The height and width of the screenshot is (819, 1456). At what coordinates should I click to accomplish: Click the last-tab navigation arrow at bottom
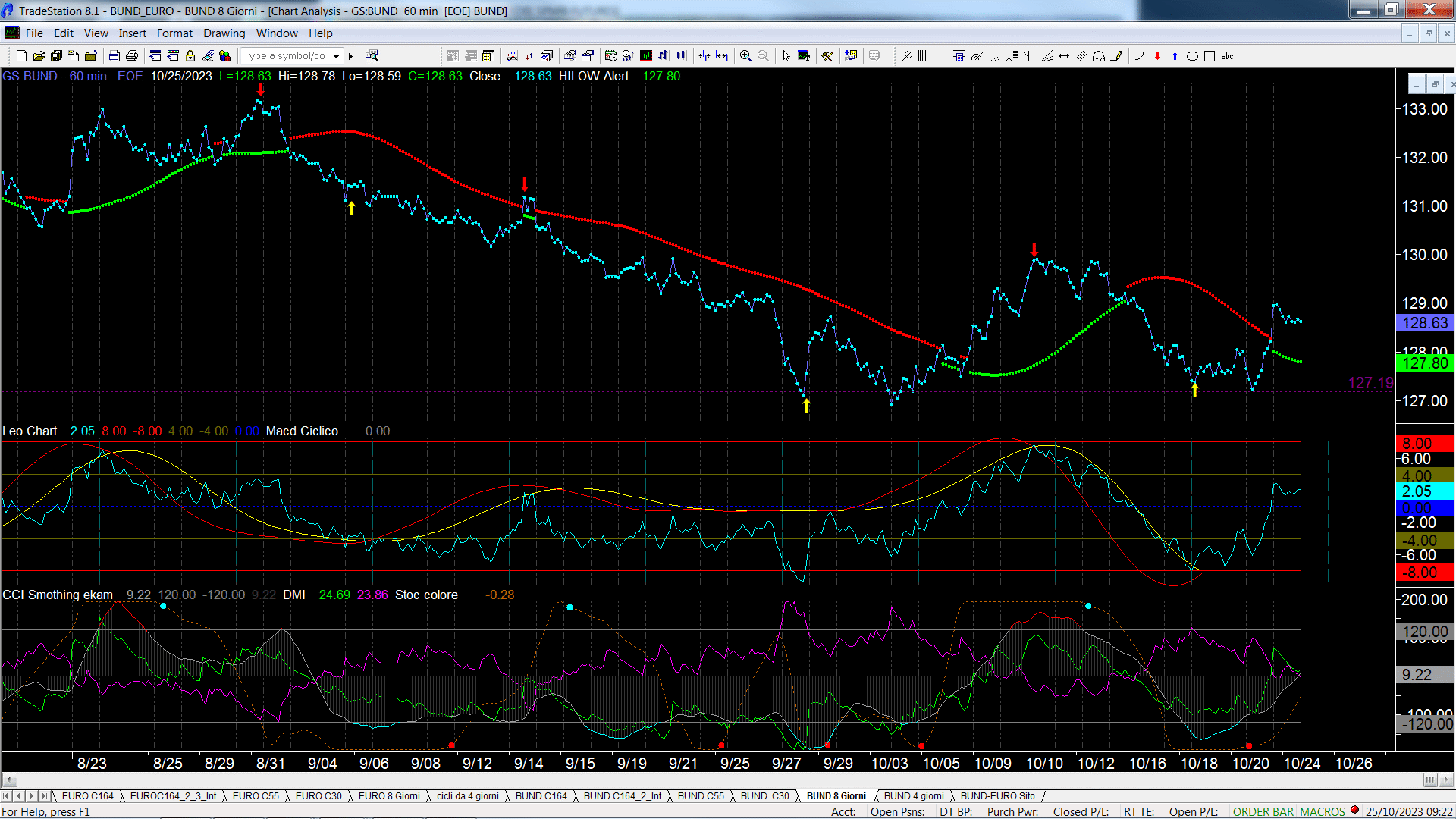pyautogui.click(x=45, y=796)
